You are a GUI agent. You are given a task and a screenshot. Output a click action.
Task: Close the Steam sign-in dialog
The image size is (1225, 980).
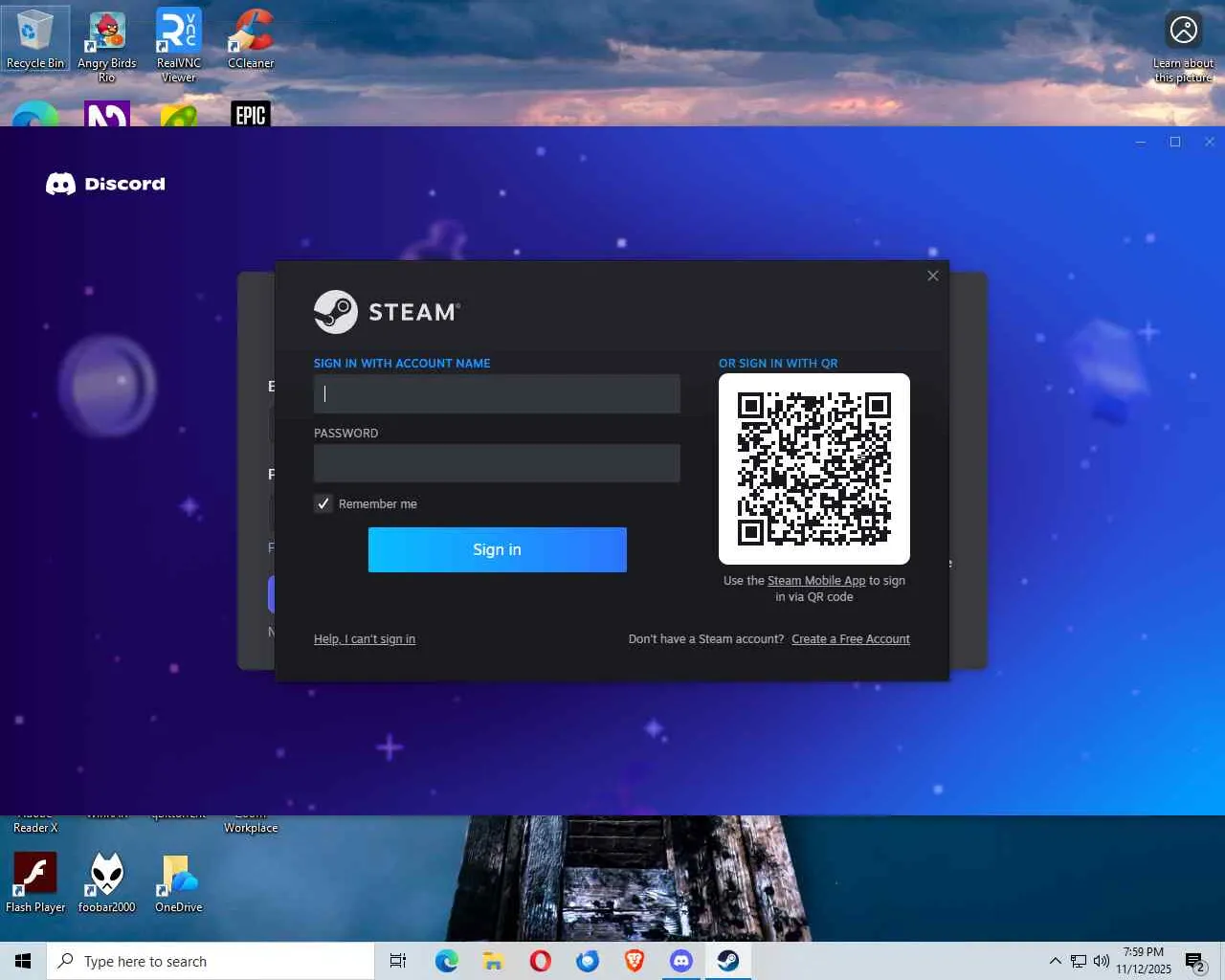[x=933, y=276]
